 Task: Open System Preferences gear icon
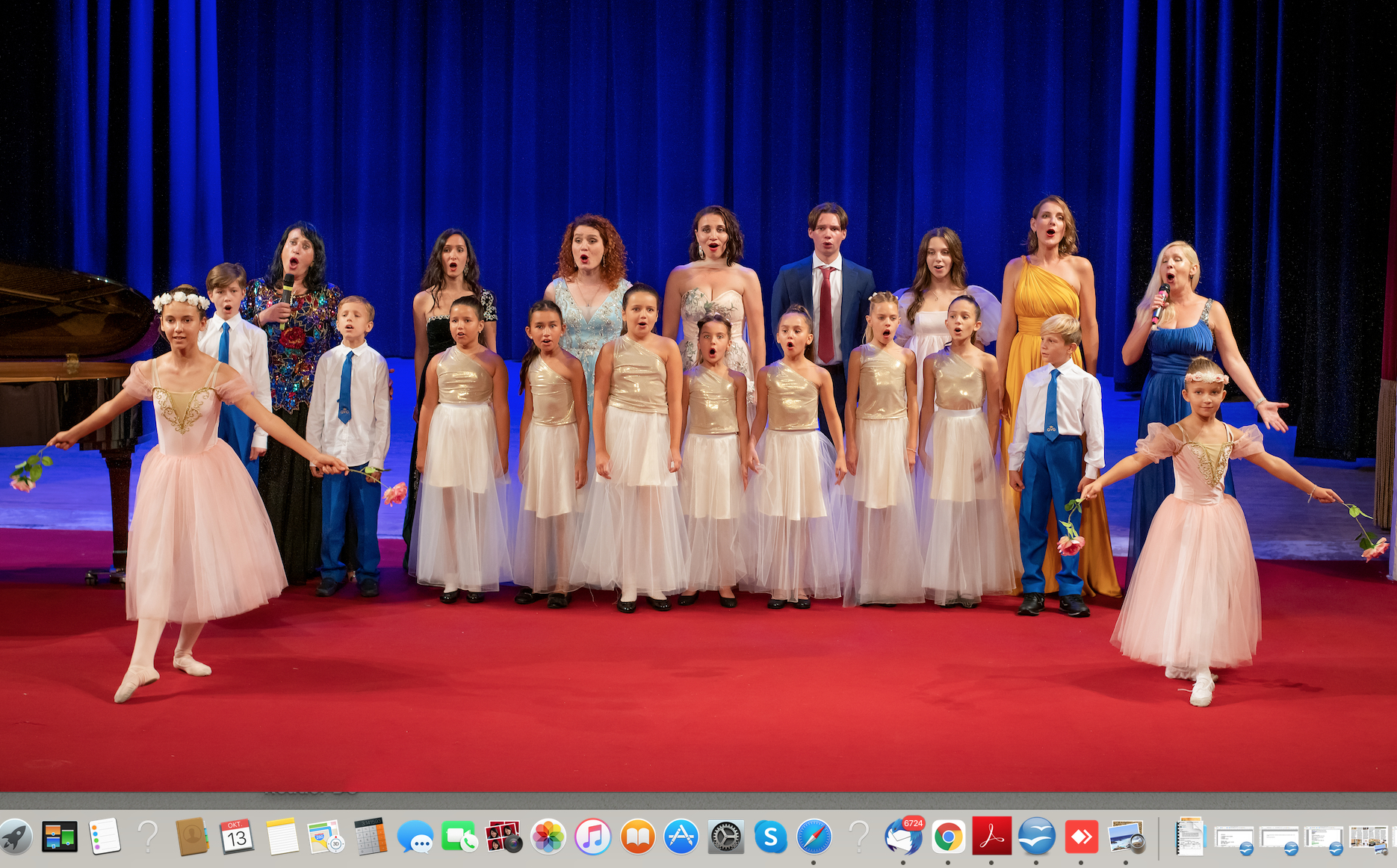(725, 837)
